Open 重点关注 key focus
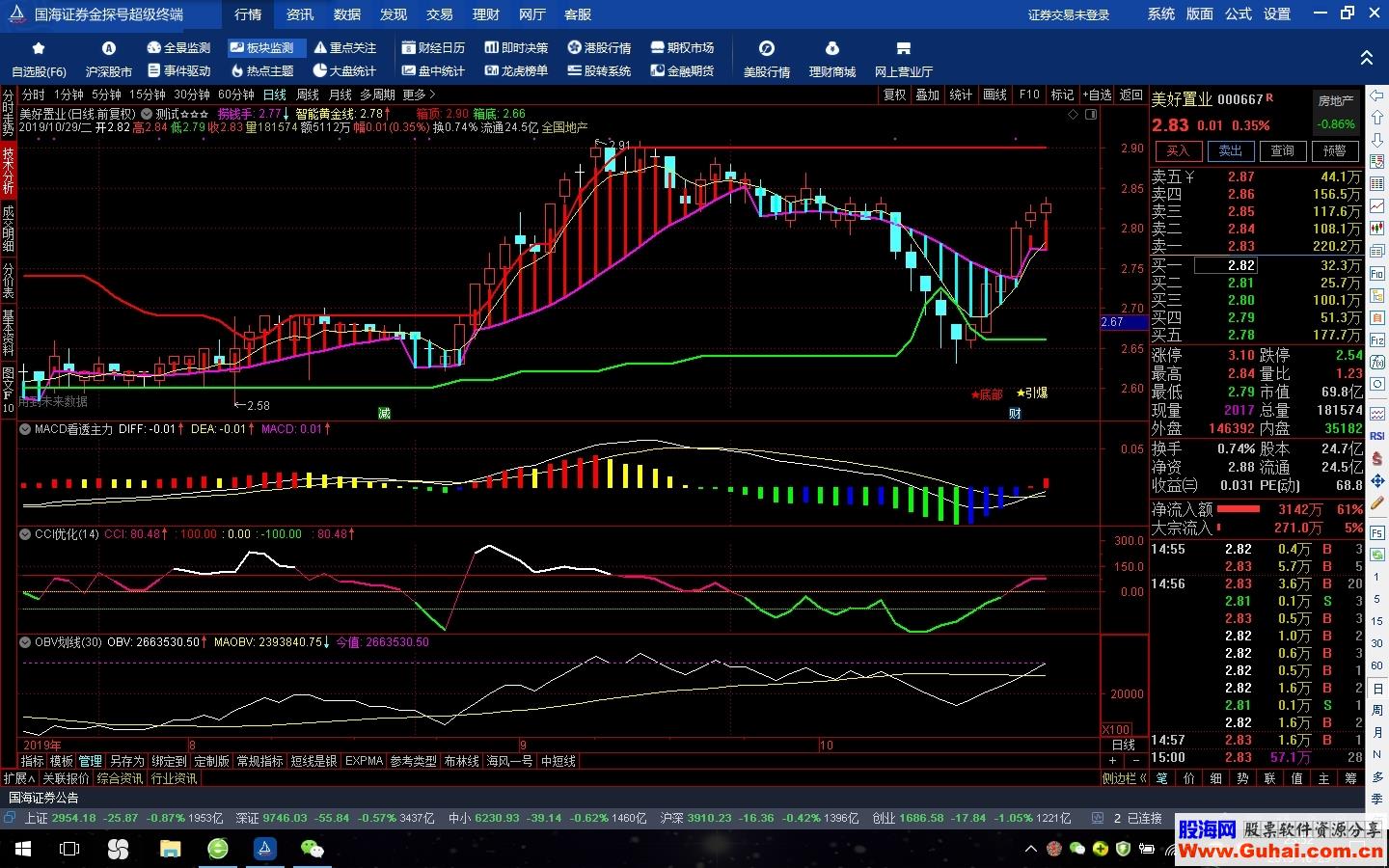 (x=345, y=47)
